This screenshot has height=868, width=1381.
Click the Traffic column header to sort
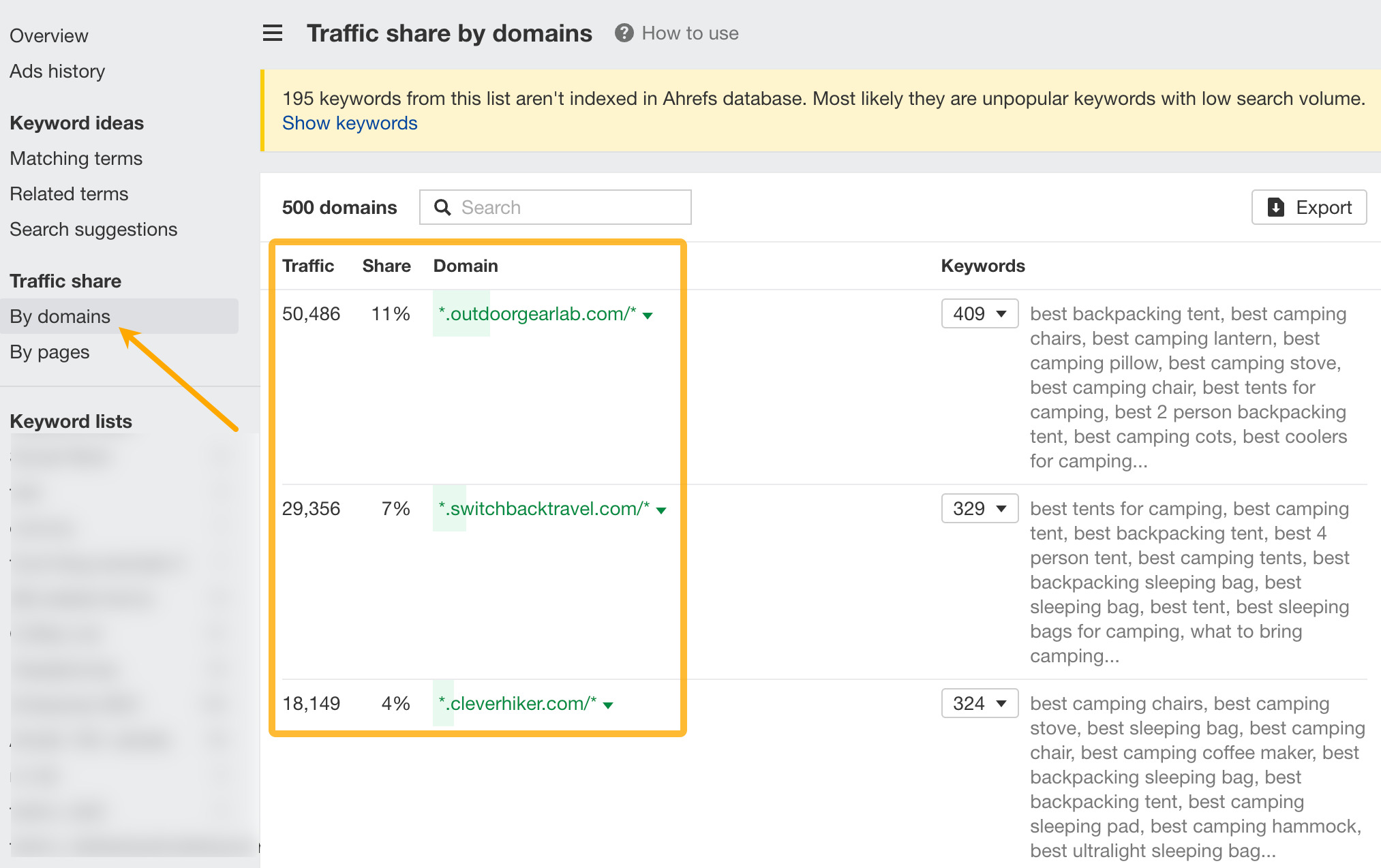[x=308, y=265]
